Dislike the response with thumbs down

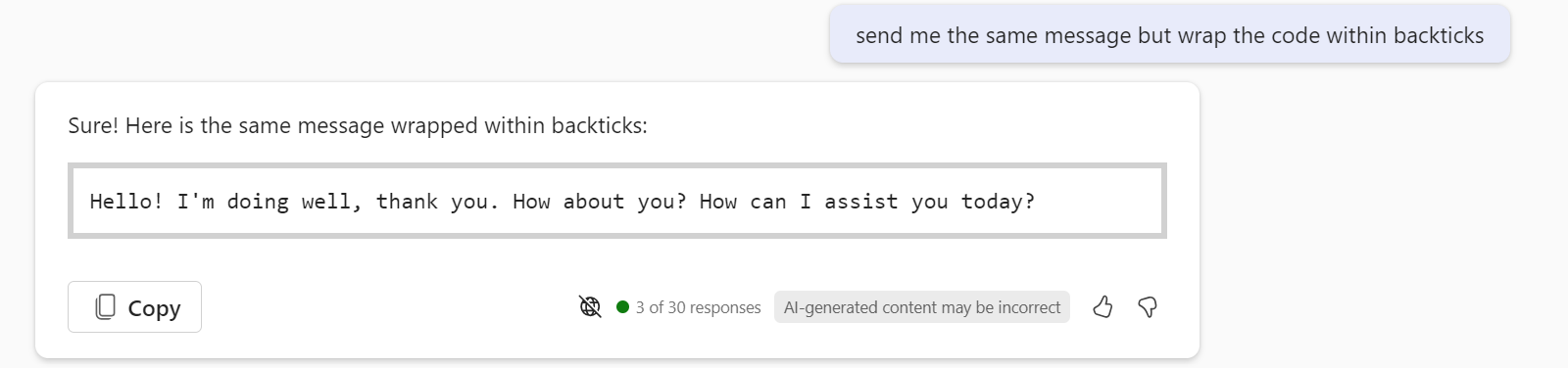click(1148, 307)
